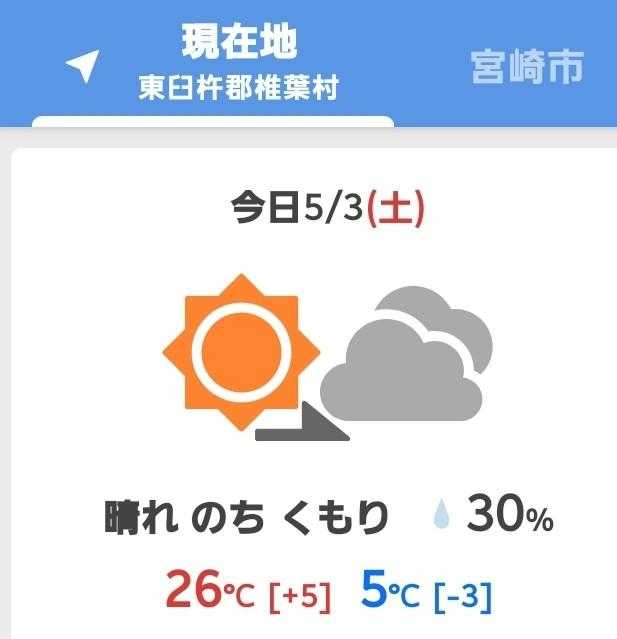
Task: Tap the location arrow icon
Action: point(82,66)
